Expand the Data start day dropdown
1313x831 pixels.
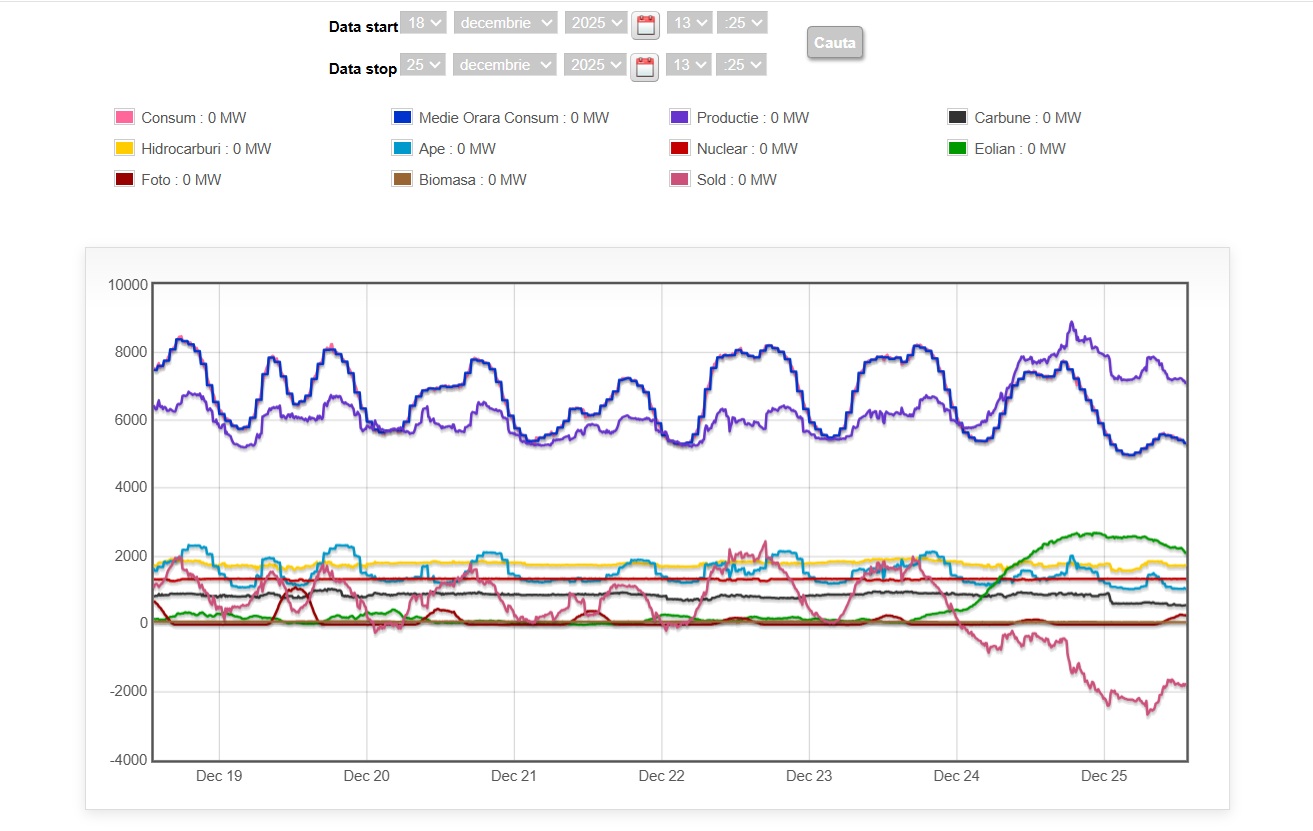[424, 22]
